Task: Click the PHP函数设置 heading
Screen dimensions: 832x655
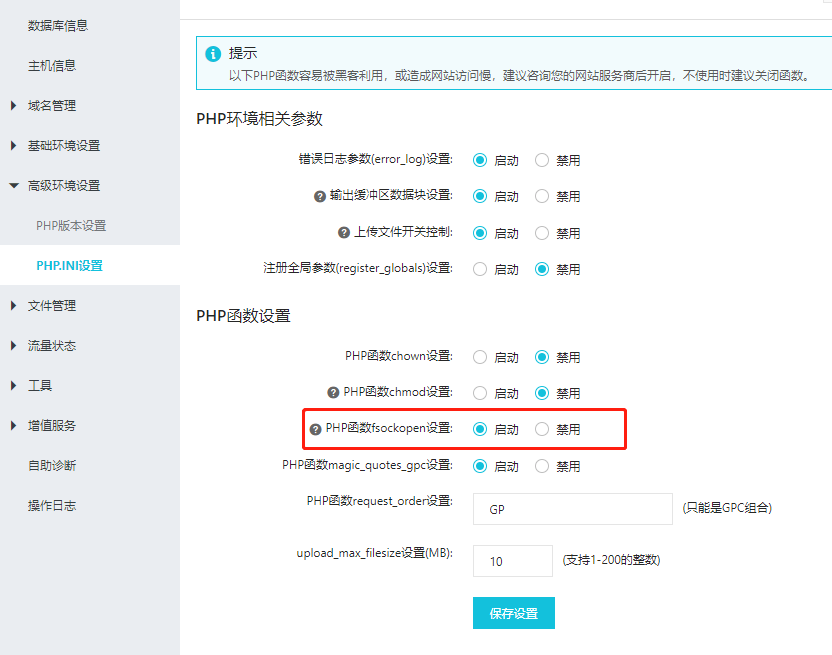Action: click(x=244, y=316)
